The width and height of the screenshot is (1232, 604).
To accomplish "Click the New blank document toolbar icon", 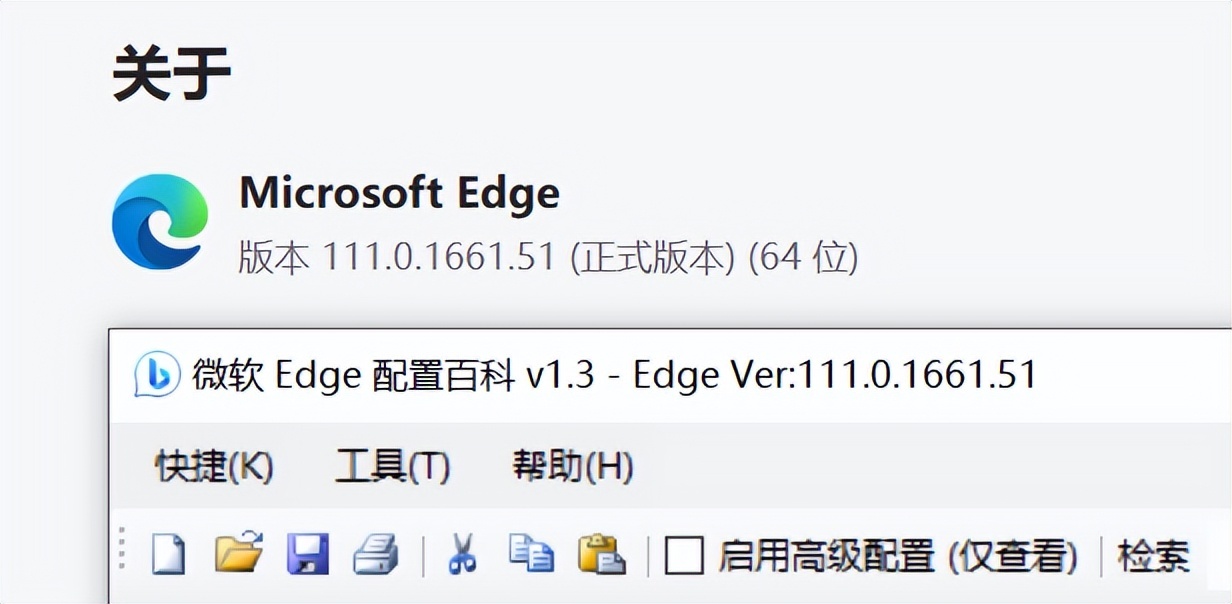I will tap(168, 554).
